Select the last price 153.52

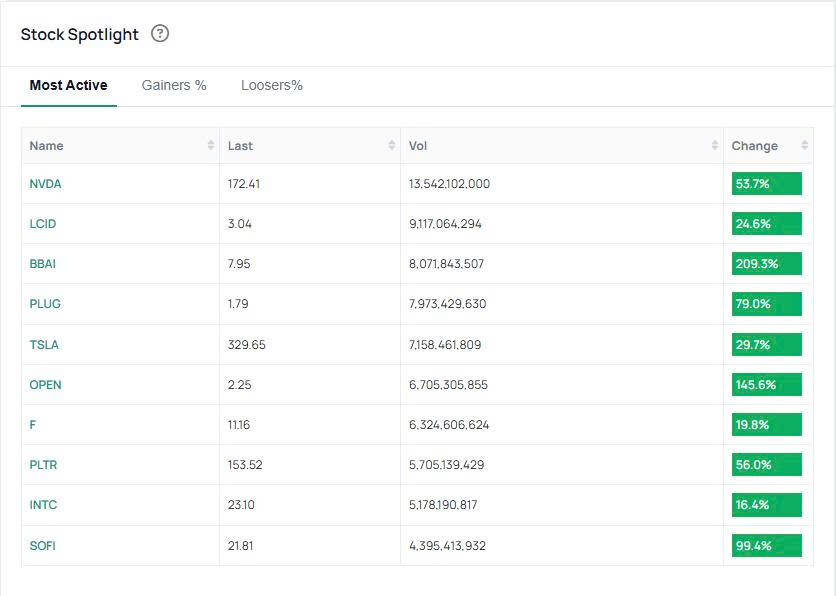(245, 465)
